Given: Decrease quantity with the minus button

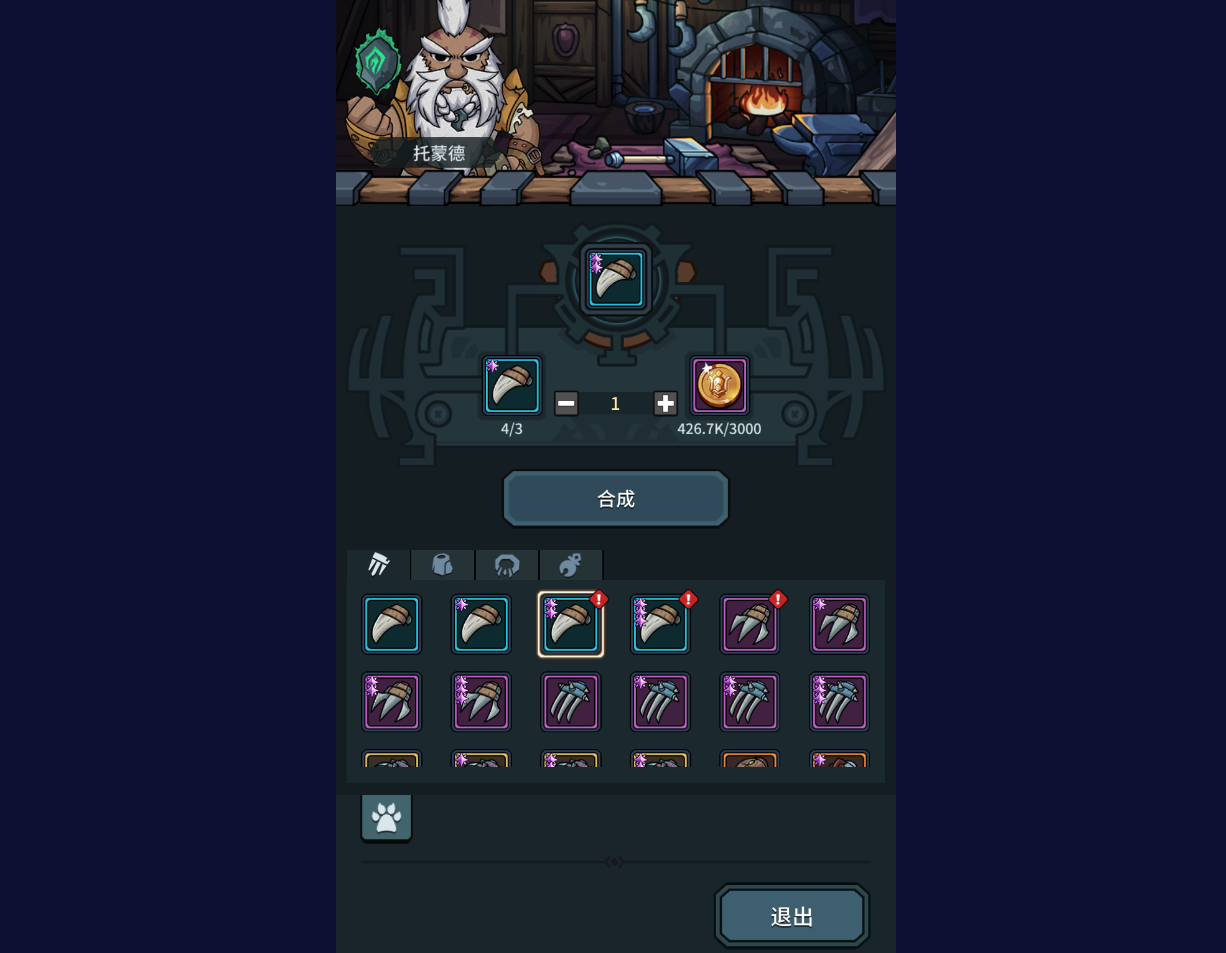Looking at the screenshot, I should point(566,403).
